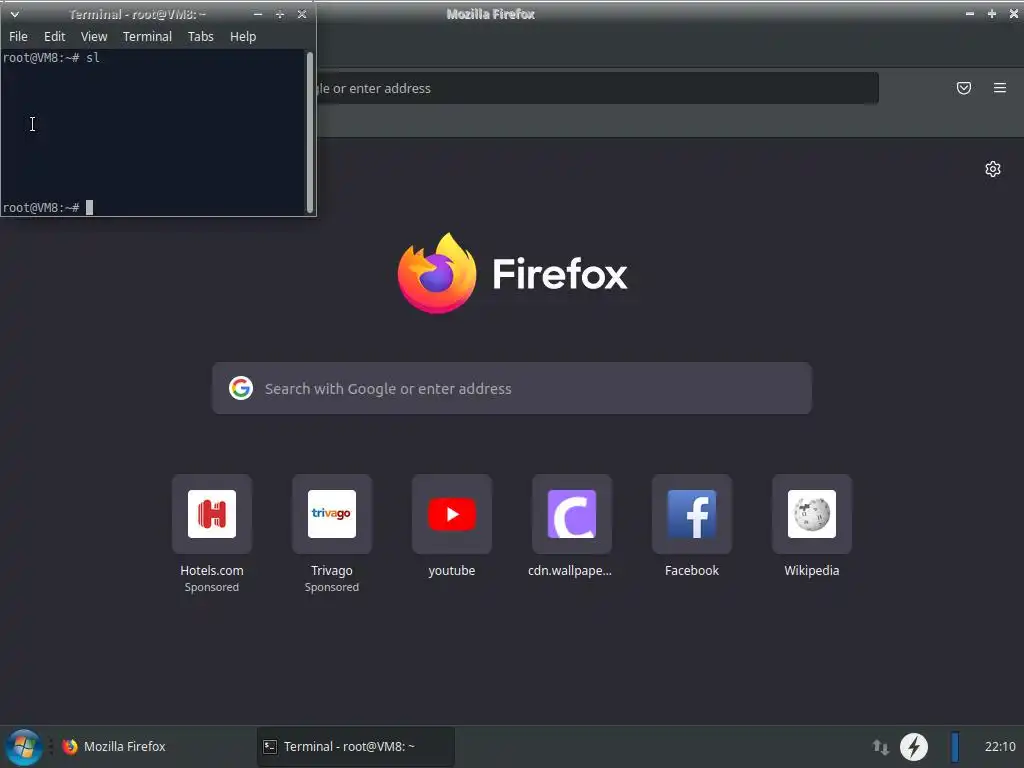This screenshot has height=768, width=1024.
Task: Click the Firefox wordmark text
Action: pyautogui.click(x=560, y=273)
